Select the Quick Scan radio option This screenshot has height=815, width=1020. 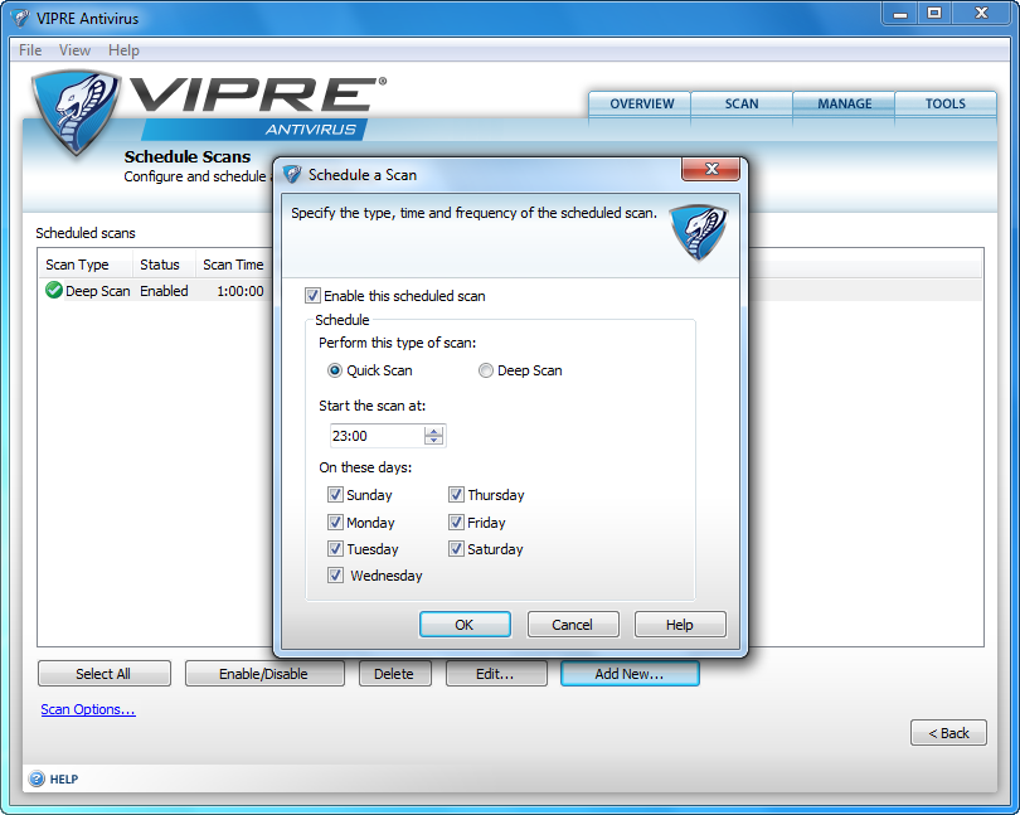click(334, 370)
